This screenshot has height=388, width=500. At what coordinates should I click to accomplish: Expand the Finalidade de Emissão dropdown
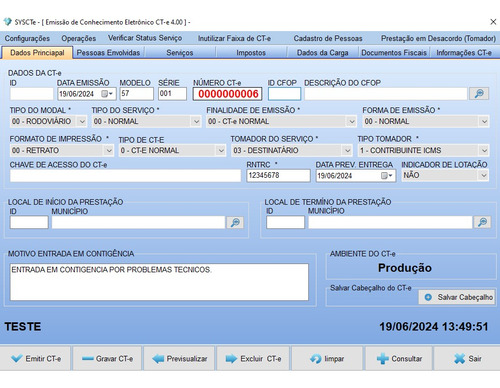(352, 121)
